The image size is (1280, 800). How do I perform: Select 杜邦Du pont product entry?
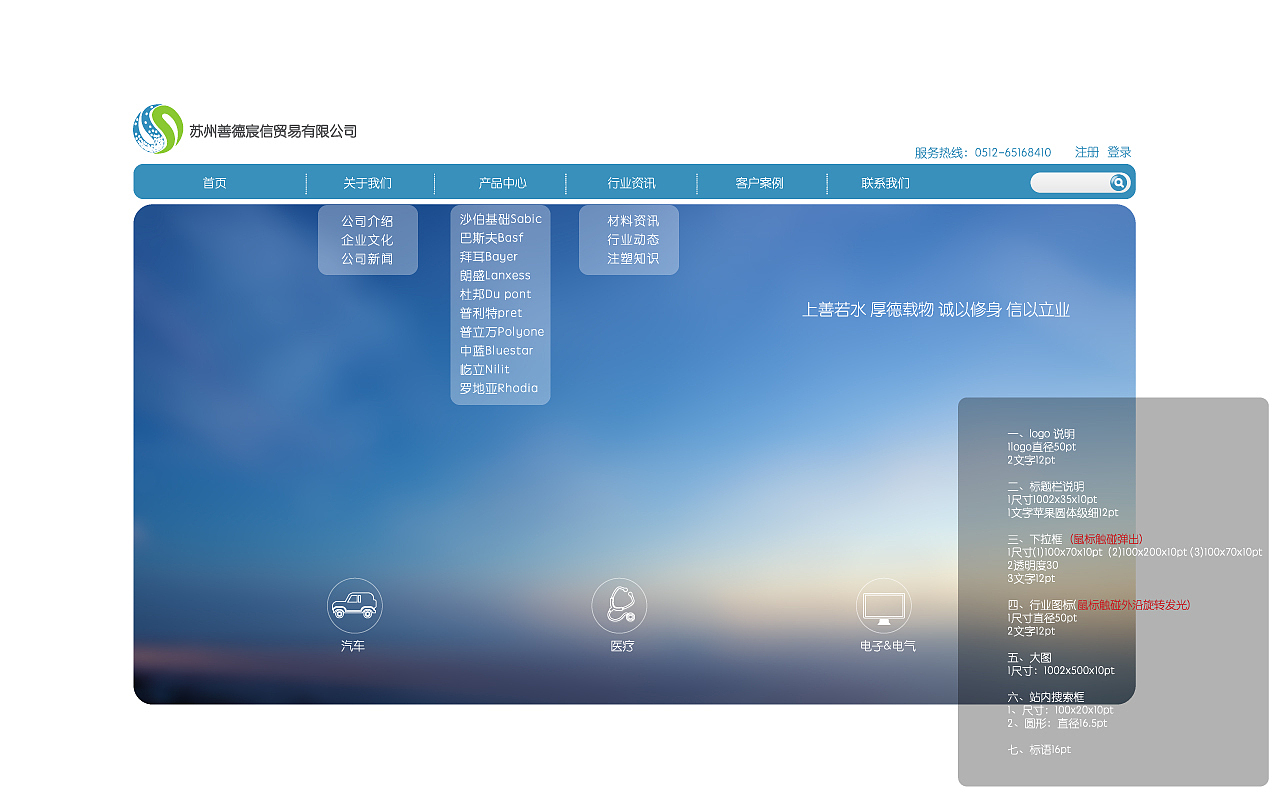point(495,294)
